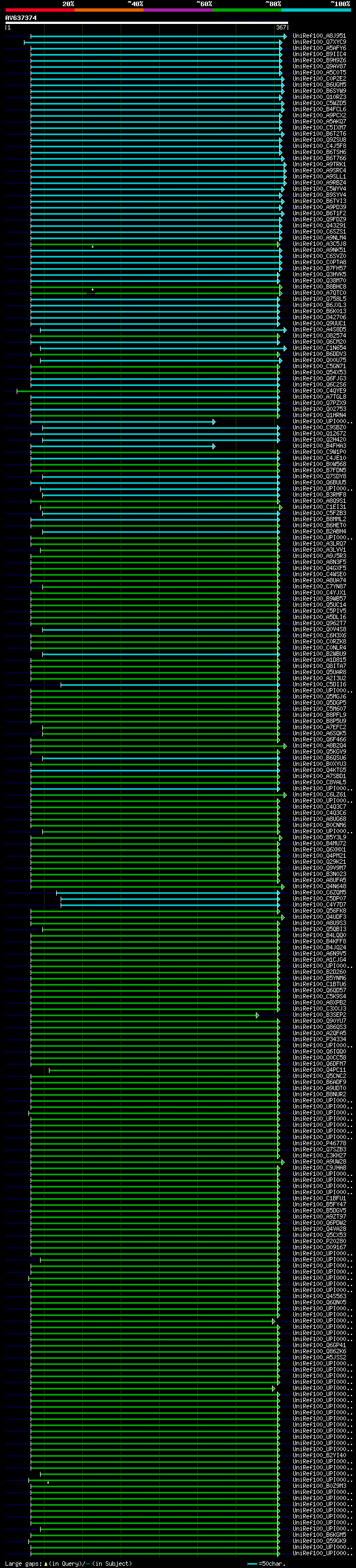Select label UniRef100_A8B204

click(x=319, y=746)
